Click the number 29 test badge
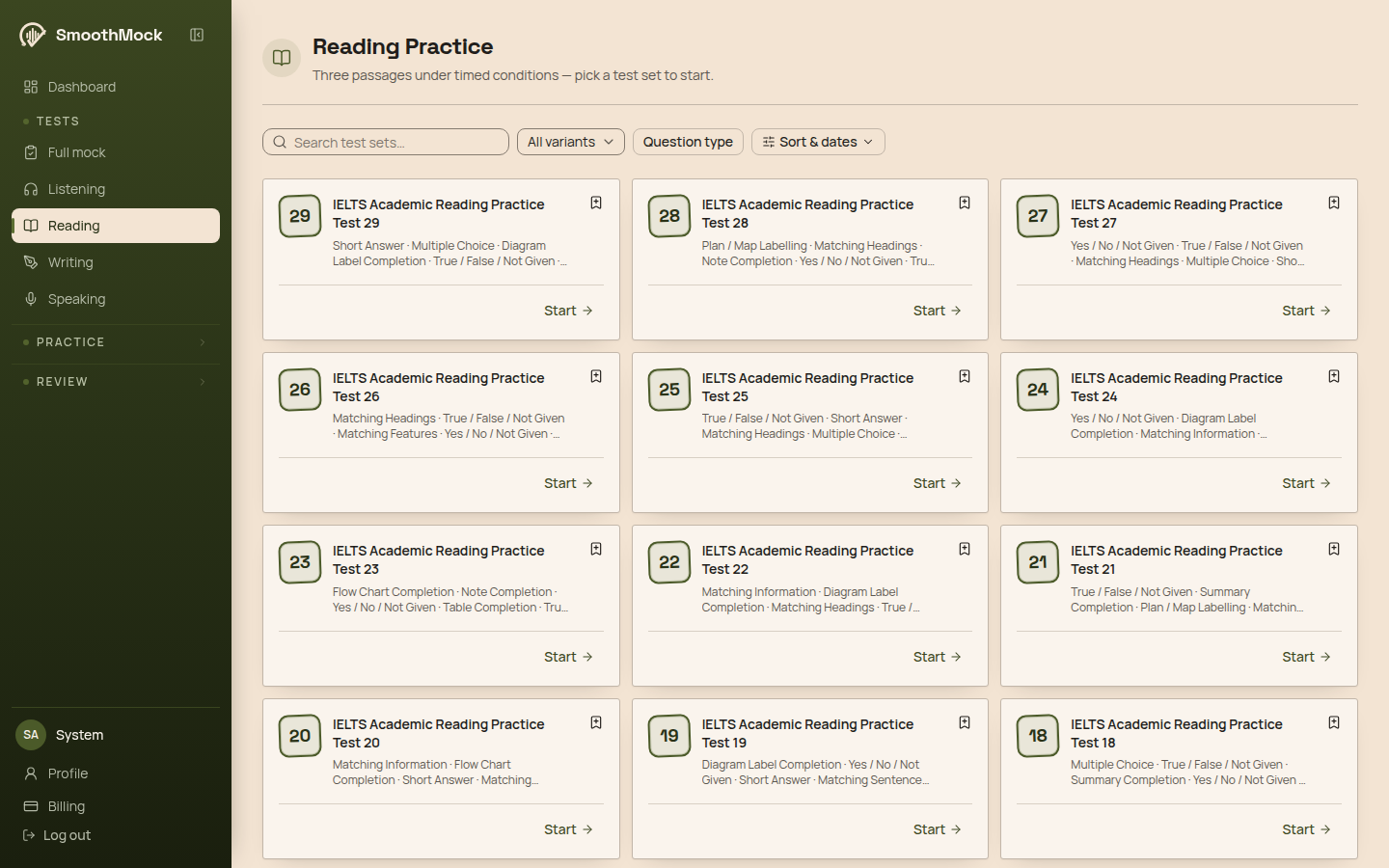This screenshot has height=868, width=1389. click(x=300, y=216)
